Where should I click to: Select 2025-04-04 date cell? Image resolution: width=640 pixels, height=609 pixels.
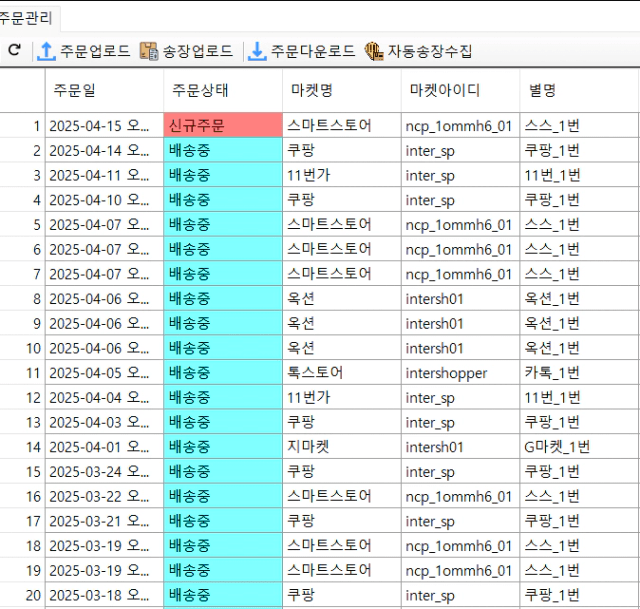104,397
